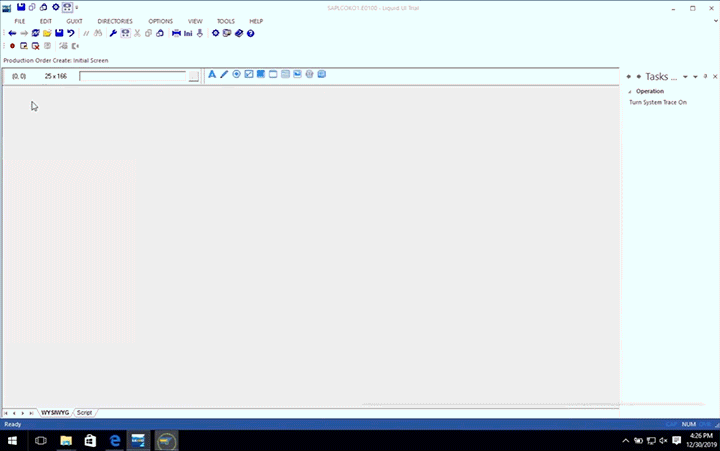Collapse the Operation section in Tasks
Viewport: 720px width, 451px height.
630,91
